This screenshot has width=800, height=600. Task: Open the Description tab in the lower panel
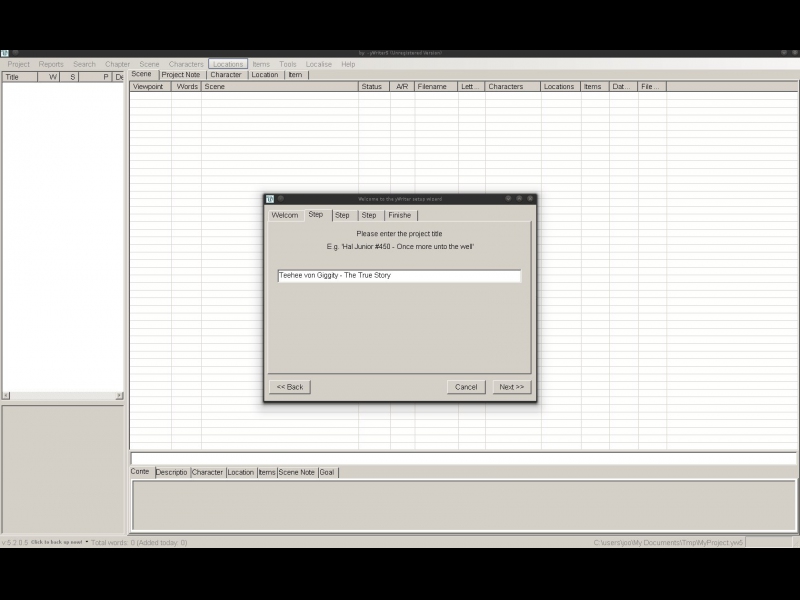click(171, 472)
